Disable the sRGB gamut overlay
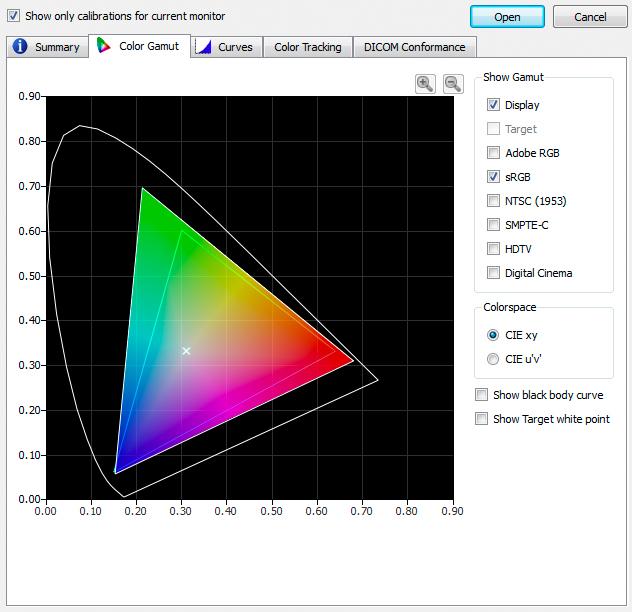Screen dimensions: 632x612 pyautogui.click(x=493, y=177)
